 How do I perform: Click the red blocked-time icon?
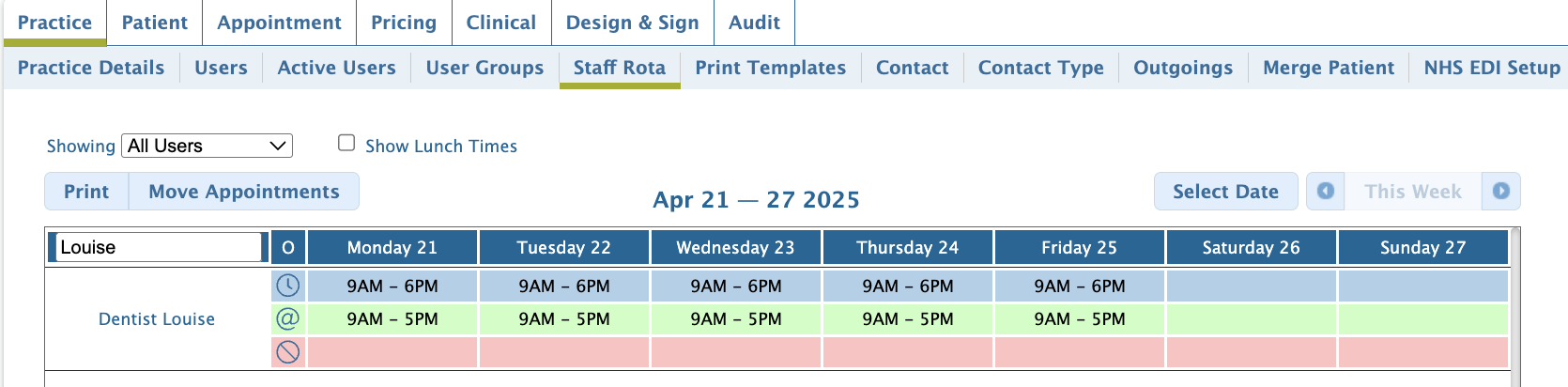287,352
